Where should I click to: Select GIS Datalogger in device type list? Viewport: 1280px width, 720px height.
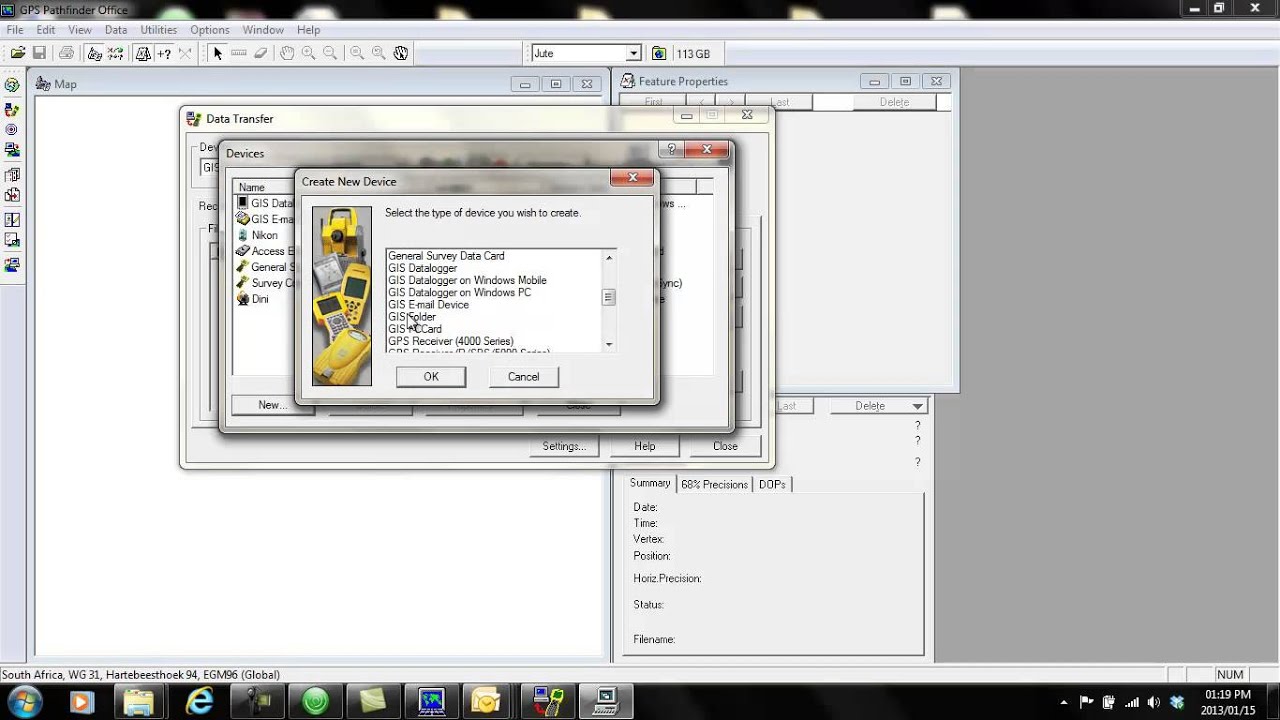[x=422, y=268]
